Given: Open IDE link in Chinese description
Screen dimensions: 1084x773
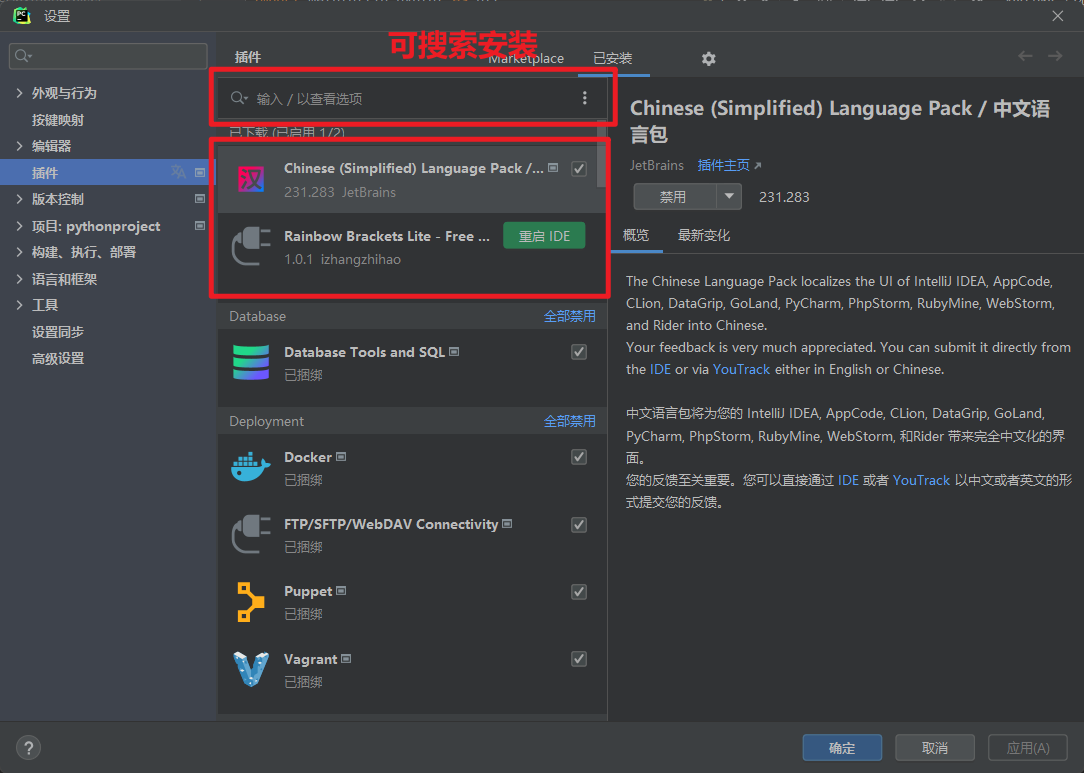Looking at the screenshot, I should 848,480.
